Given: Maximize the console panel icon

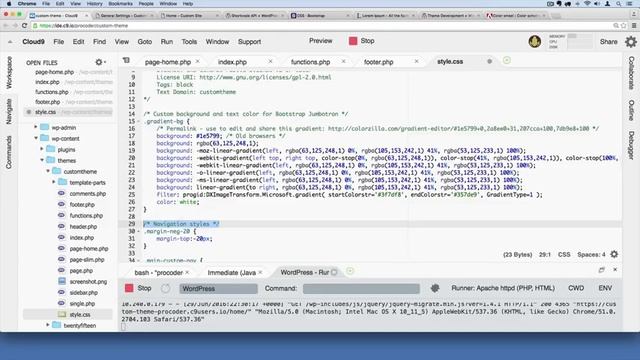Looking at the screenshot, I should pos(602,270).
